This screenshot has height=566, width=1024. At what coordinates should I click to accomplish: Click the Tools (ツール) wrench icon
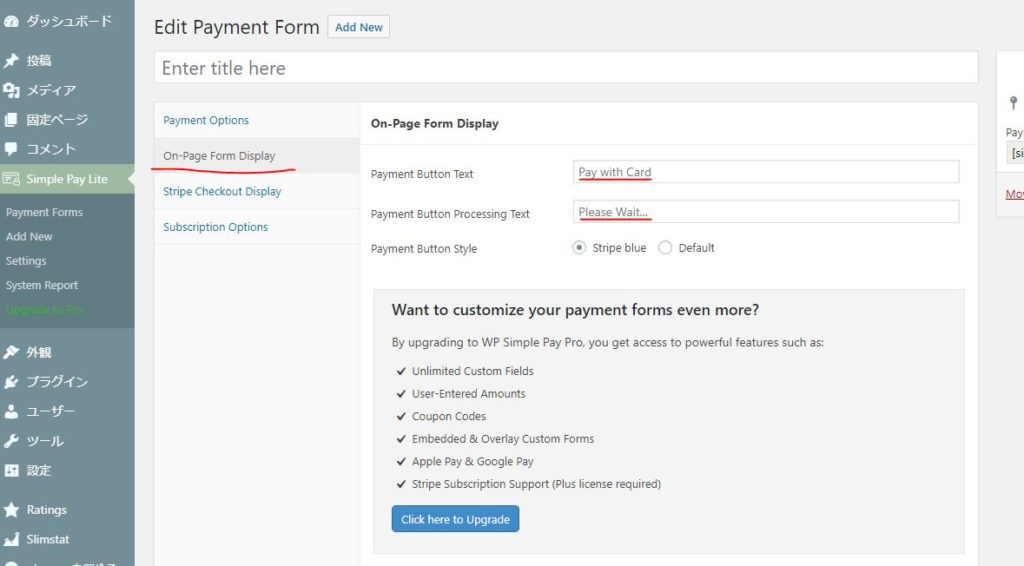(x=10, y=441)
